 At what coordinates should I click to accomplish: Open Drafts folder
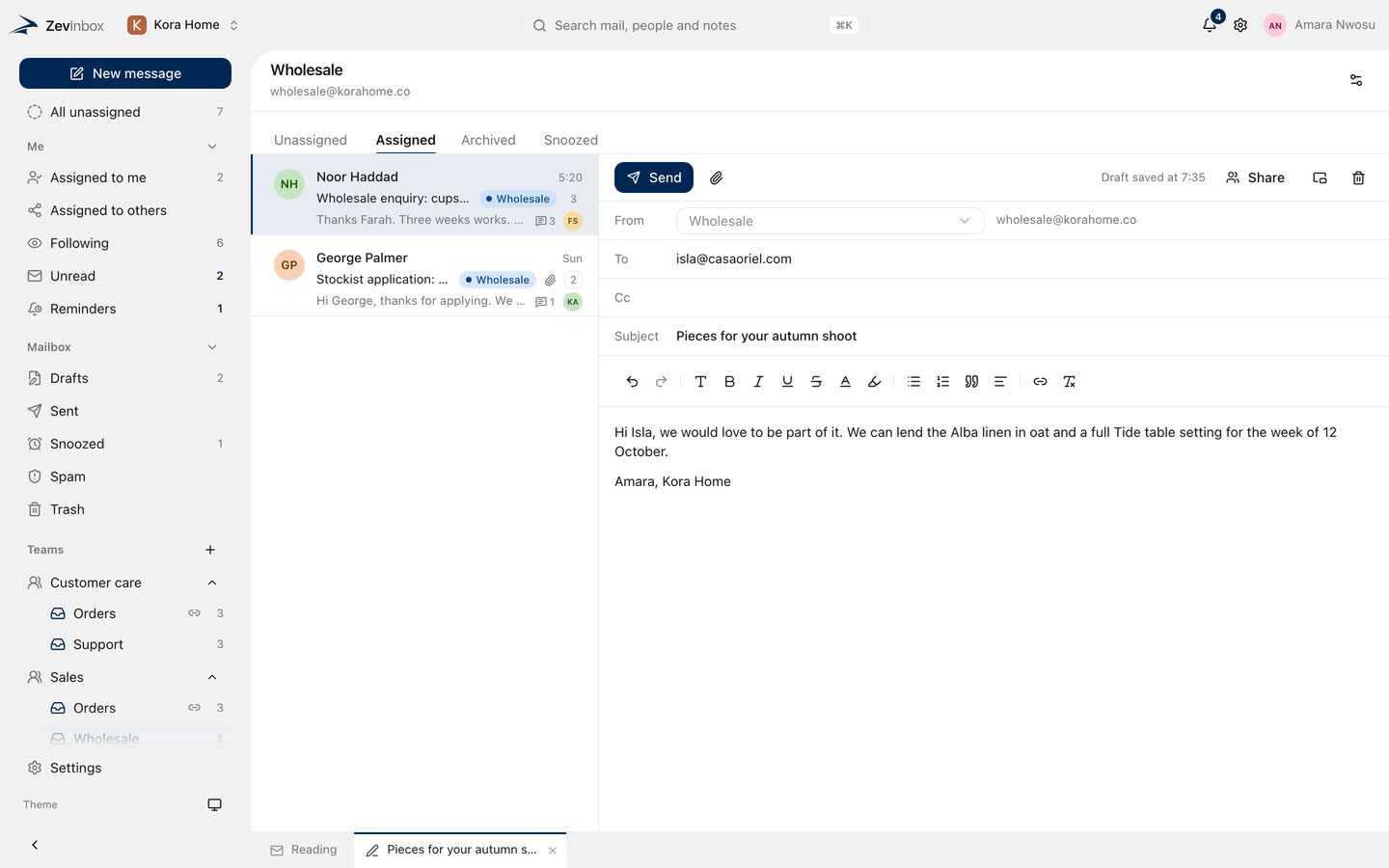tap(125, 378)
